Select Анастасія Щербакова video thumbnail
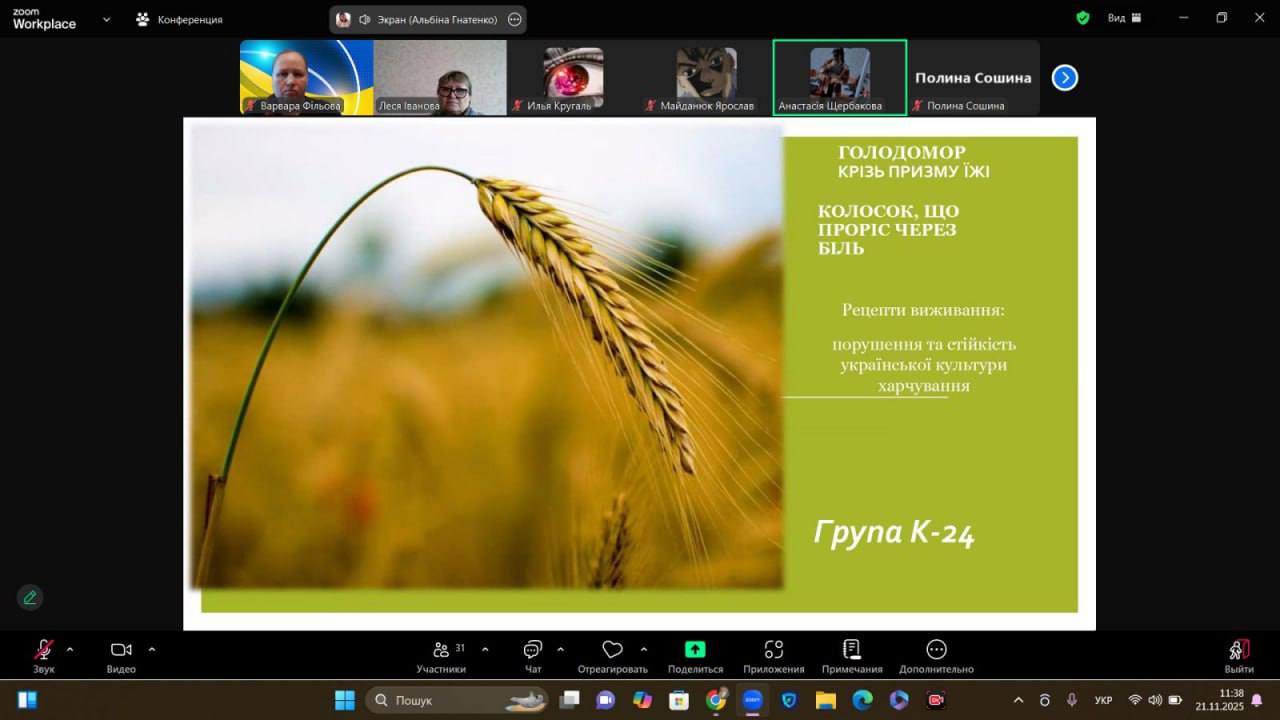This screenshot has width=1280, height=720. click(839, 77)
